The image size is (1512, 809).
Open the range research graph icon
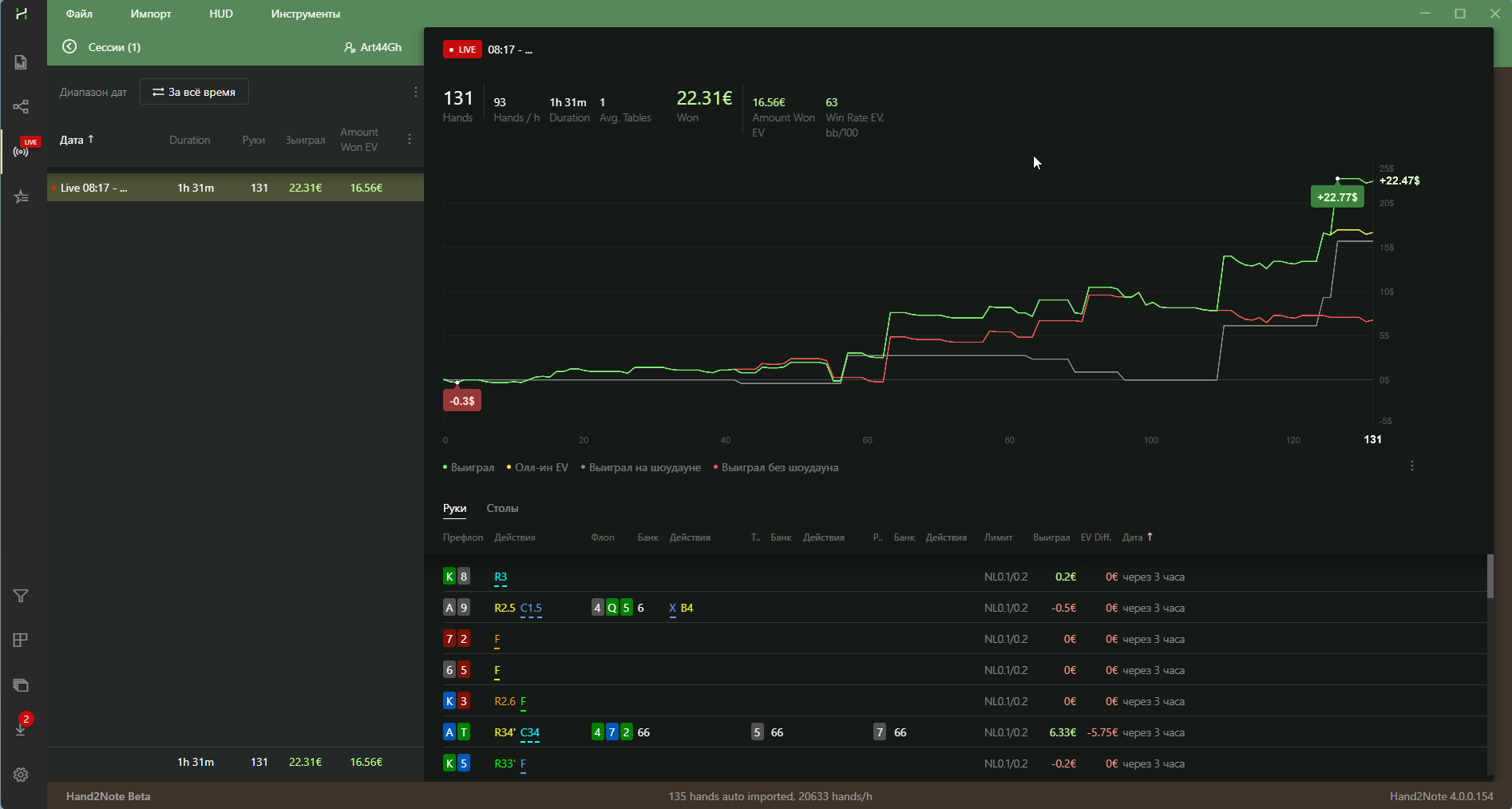click(22, 107)
